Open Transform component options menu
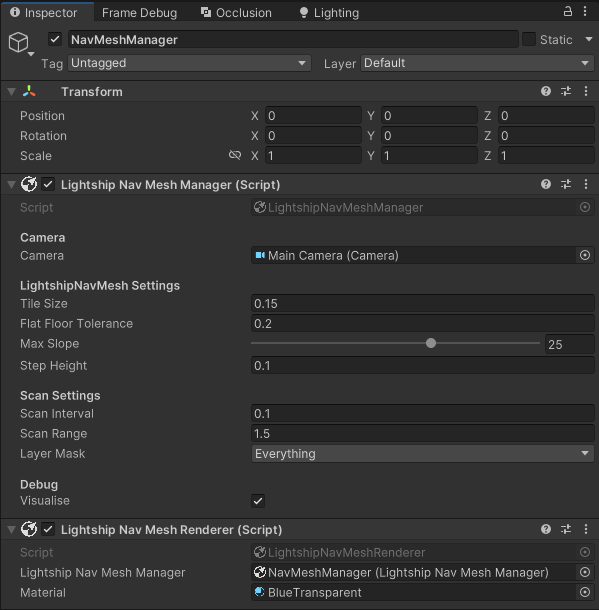 pos(586,91)
